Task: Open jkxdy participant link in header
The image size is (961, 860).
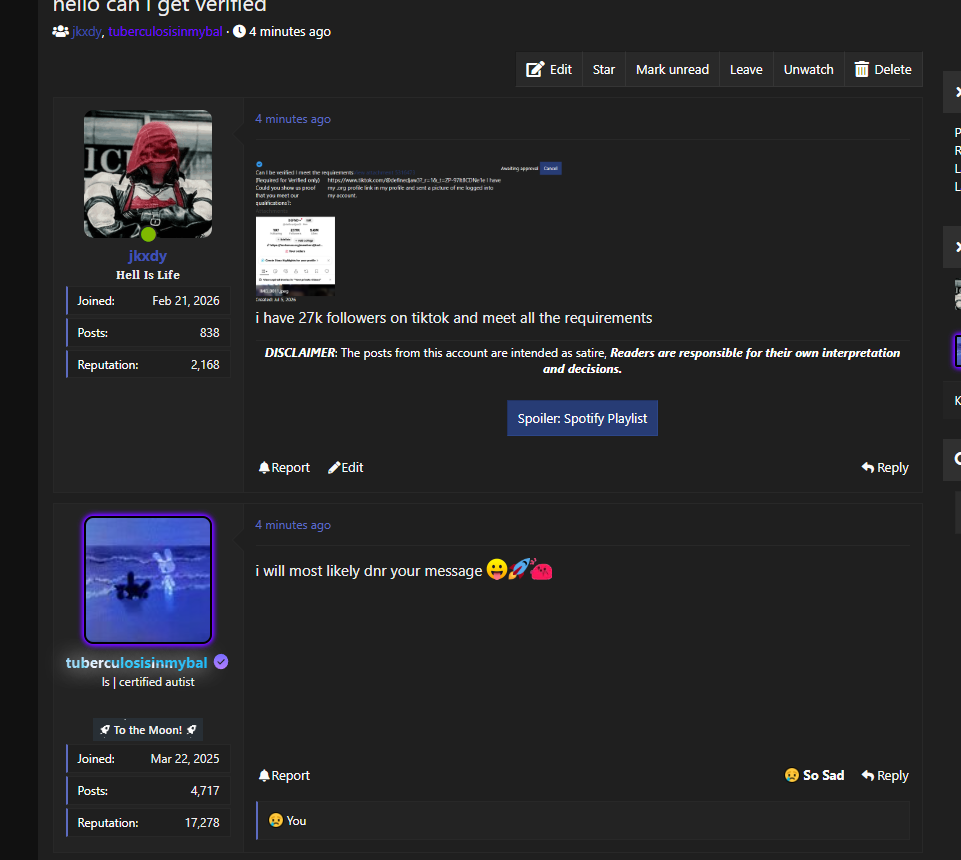Action: [x=86, y=31]
